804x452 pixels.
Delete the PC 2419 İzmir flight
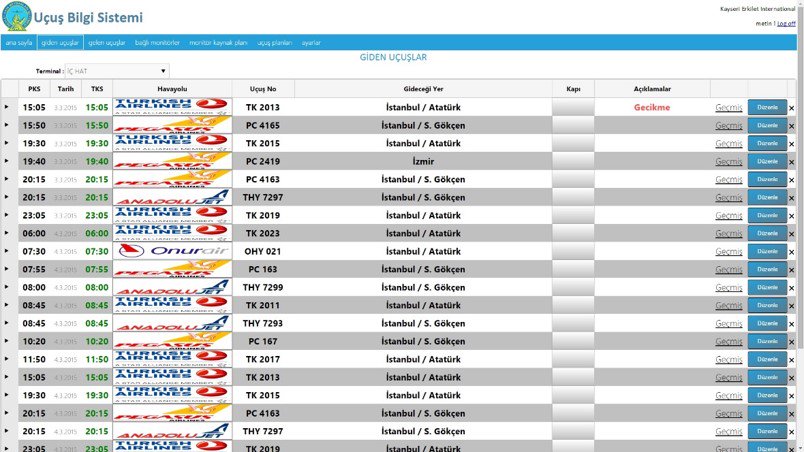(791, 162)
